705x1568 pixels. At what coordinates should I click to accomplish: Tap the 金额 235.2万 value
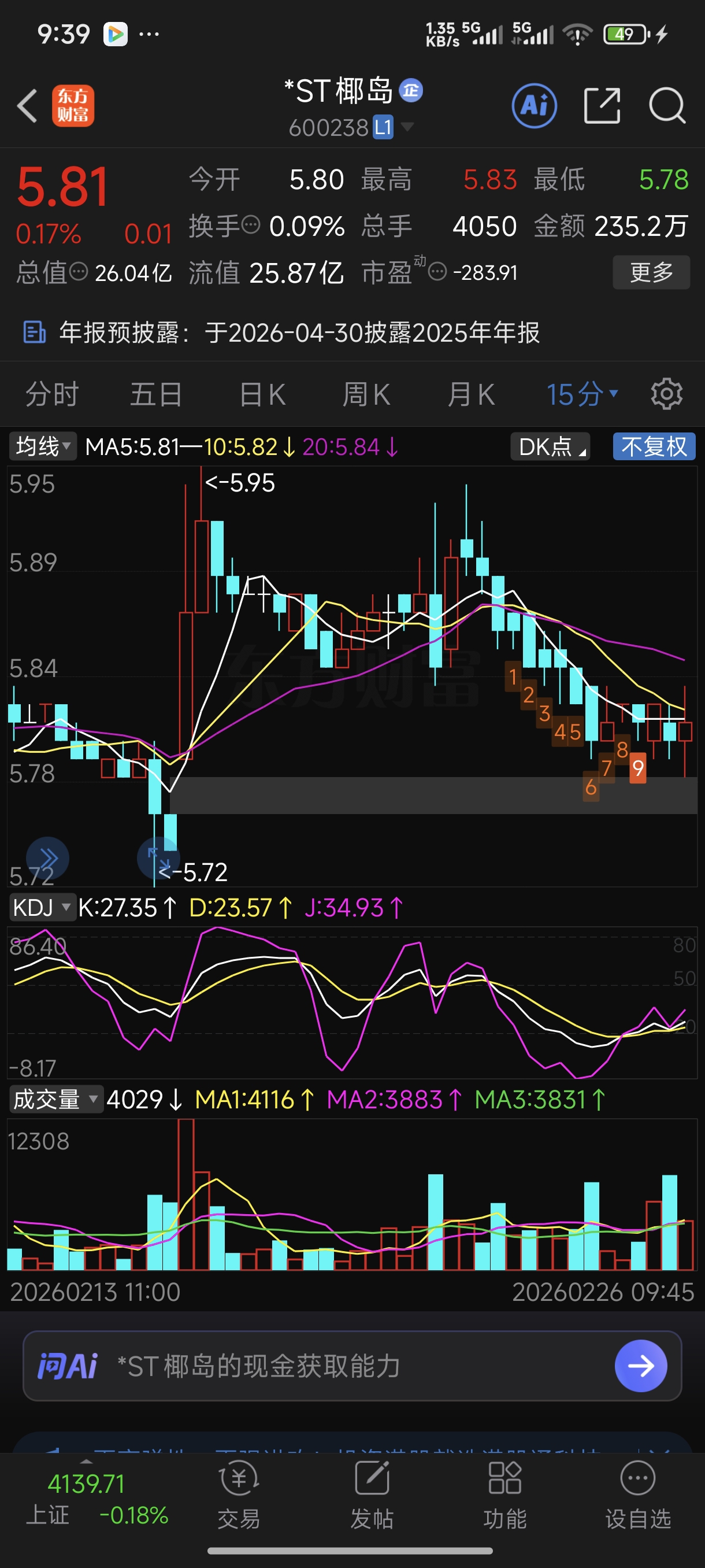pos(641,226)
